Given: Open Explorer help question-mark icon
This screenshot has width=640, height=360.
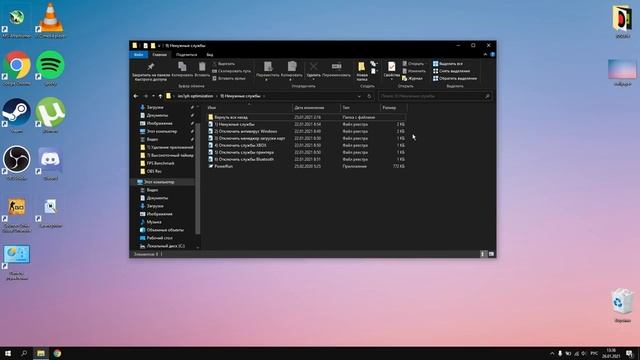Looking at the screenshot, I should (x=492, y=54).
